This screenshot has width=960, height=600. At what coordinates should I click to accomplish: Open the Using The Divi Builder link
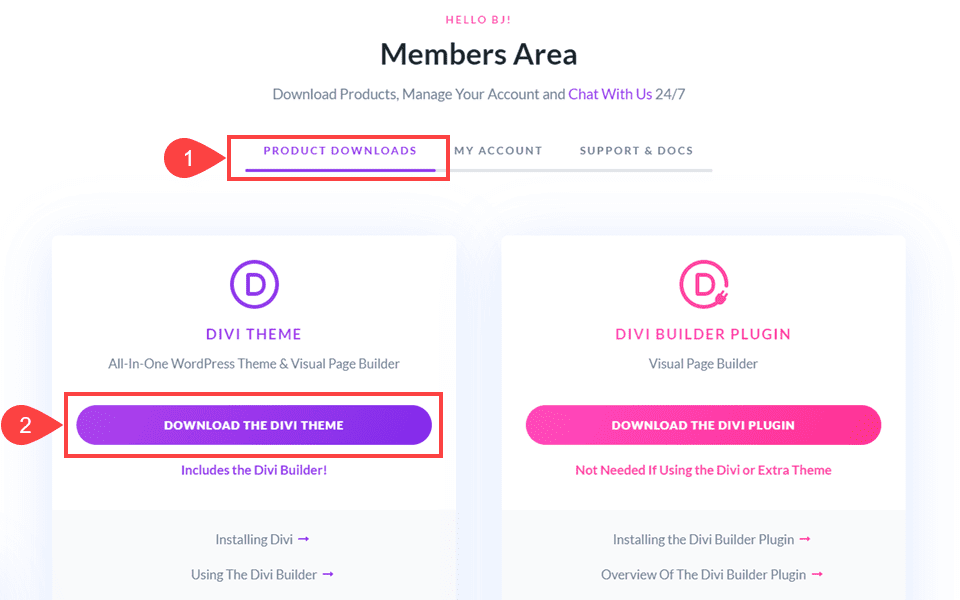click(255, 574)
